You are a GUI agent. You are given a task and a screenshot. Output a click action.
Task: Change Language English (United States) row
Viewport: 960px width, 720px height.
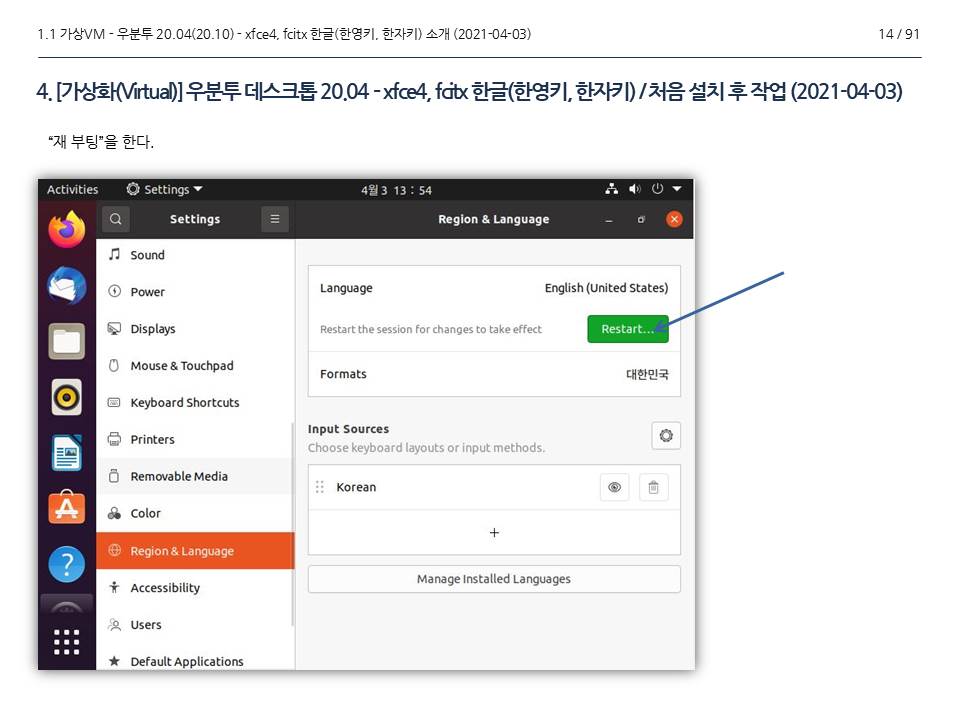(x=494, y=288)
